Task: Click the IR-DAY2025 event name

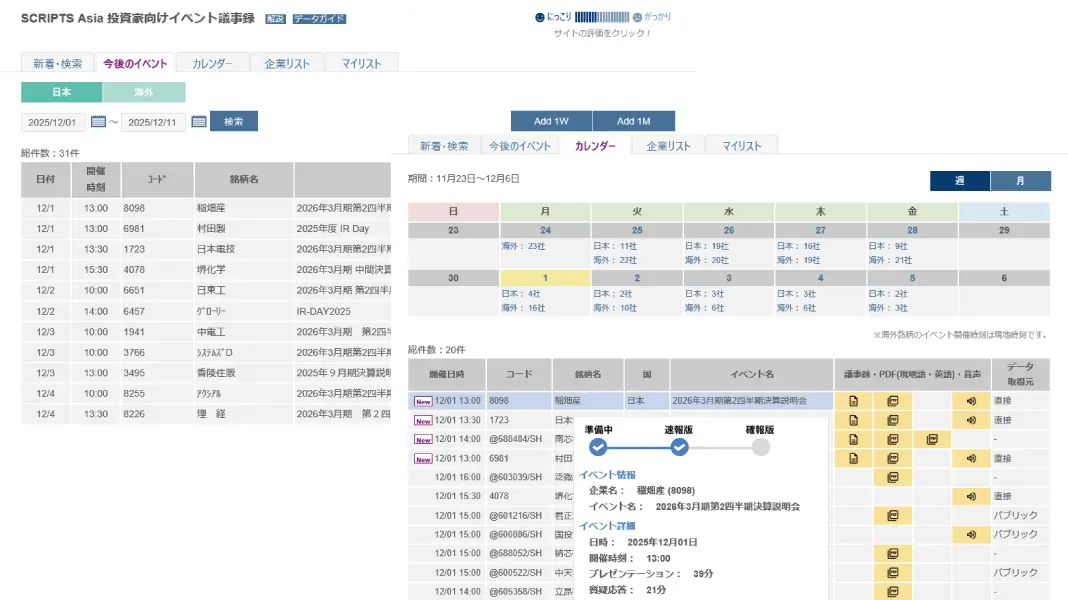Action: point(324,311)
